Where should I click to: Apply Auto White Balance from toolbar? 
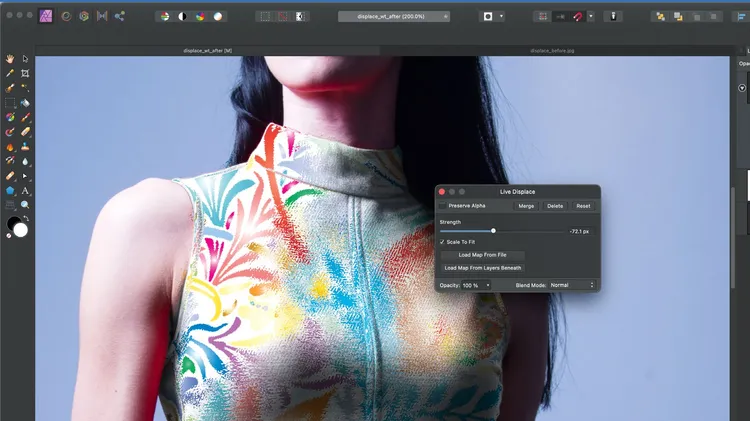click(x=218, y=16)
